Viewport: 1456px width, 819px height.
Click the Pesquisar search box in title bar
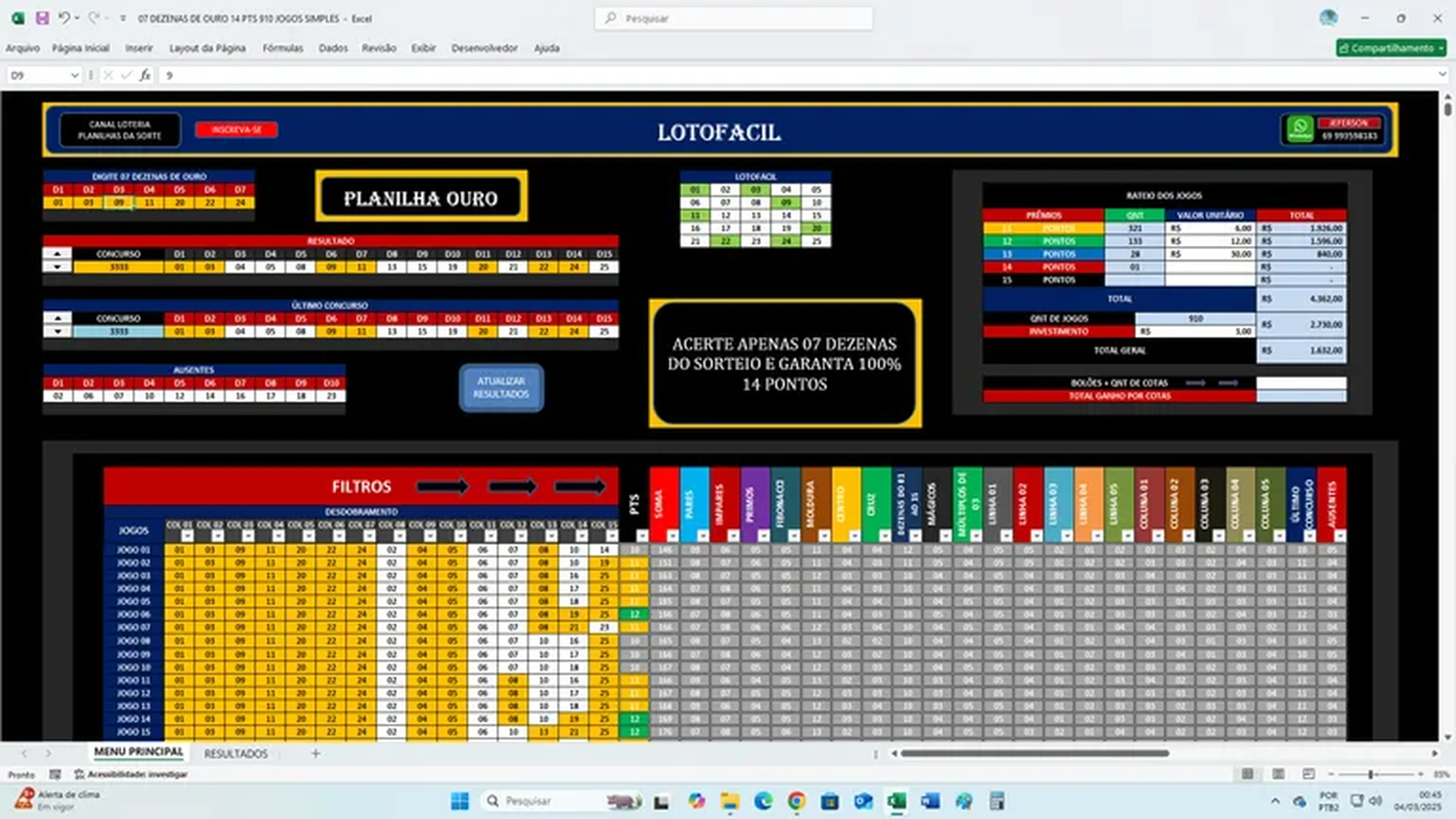tap(733, 19)
